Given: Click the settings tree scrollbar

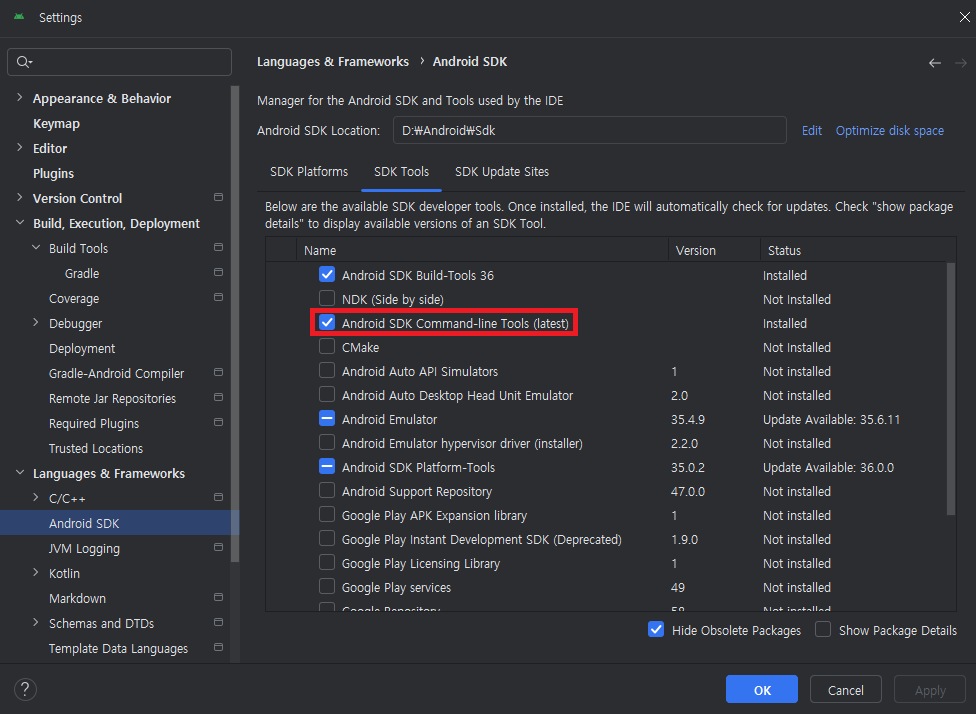Looking at the screenshot, I should click(235, 324).
